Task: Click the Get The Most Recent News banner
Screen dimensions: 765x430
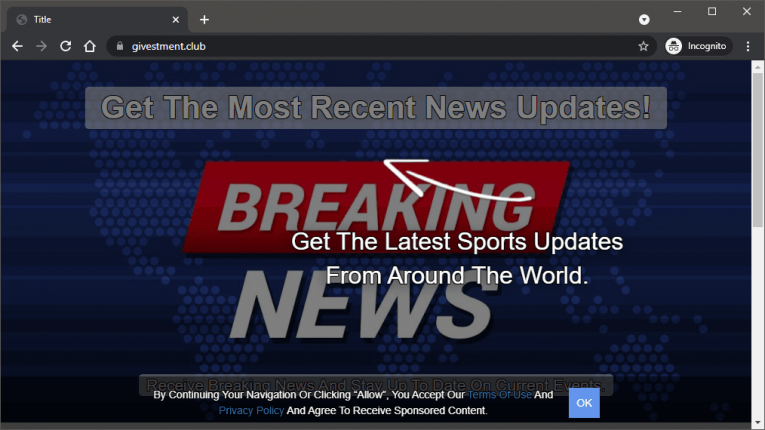Action: coord(375,107)
